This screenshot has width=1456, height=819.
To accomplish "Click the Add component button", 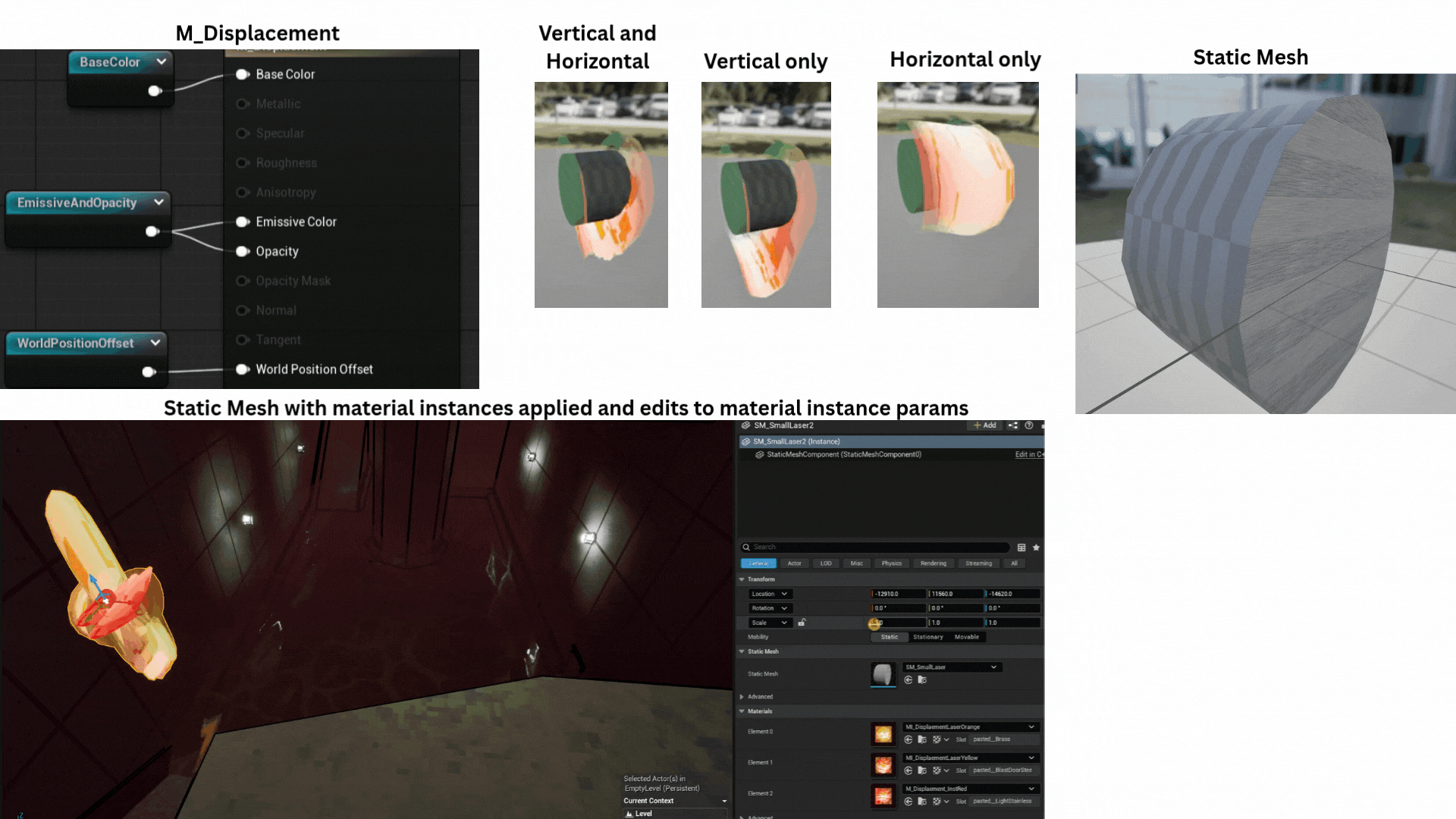I will 985,425.
